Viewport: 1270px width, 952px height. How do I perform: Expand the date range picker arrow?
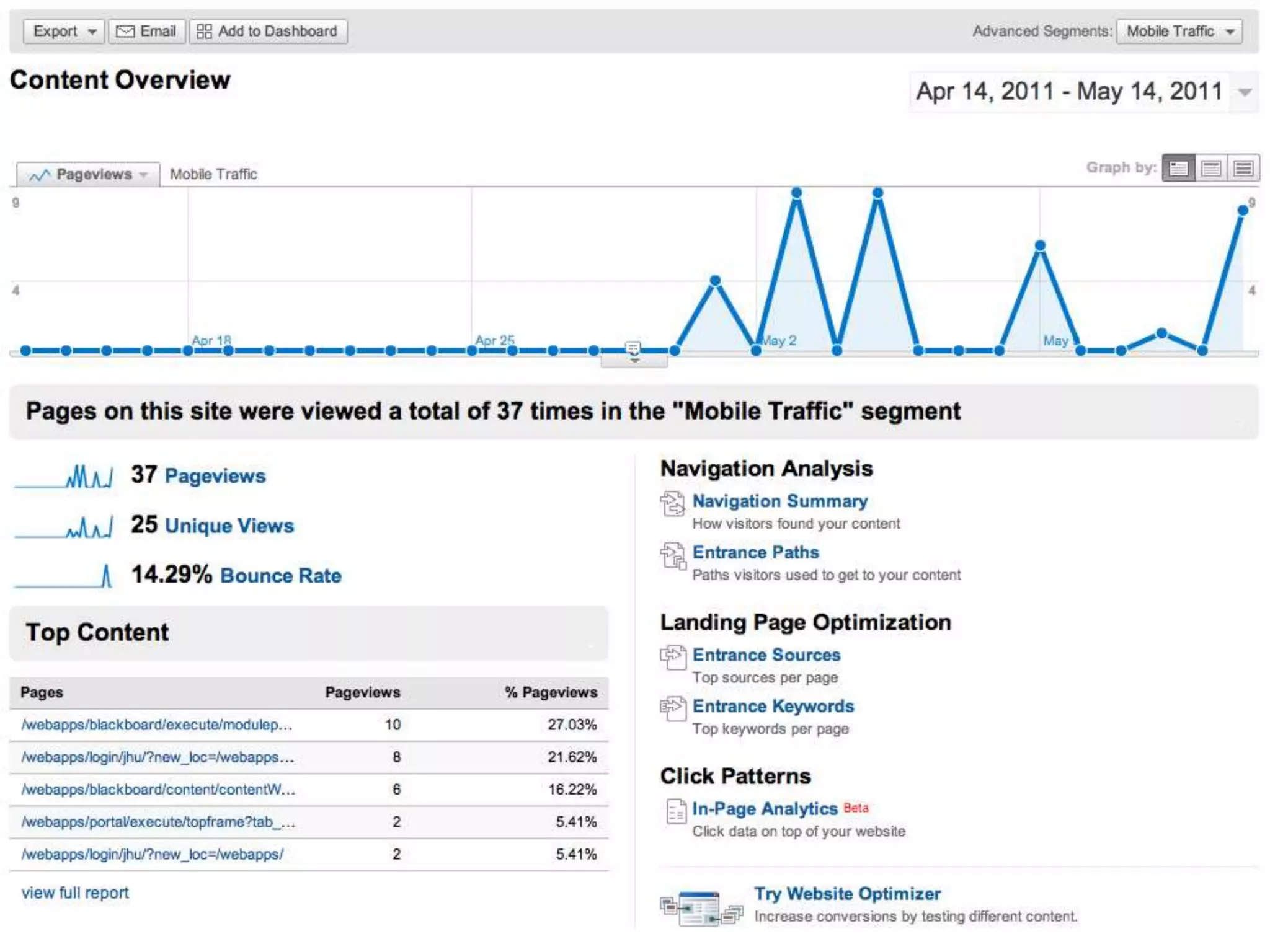pos(1244,92)
